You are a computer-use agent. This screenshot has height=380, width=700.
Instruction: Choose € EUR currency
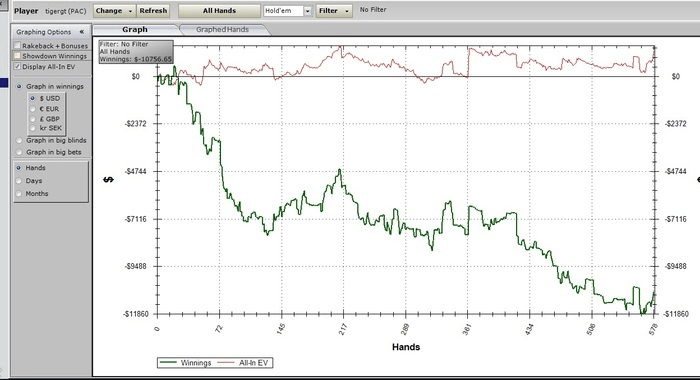tap(33, 109)
